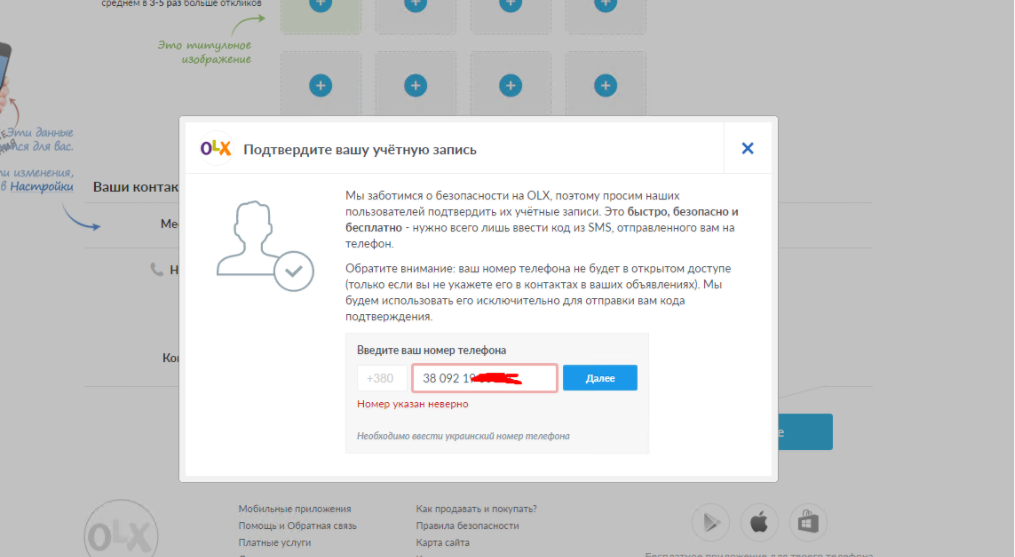Open the Google Play store icon

pyautogui.click(x=711, y=522)
